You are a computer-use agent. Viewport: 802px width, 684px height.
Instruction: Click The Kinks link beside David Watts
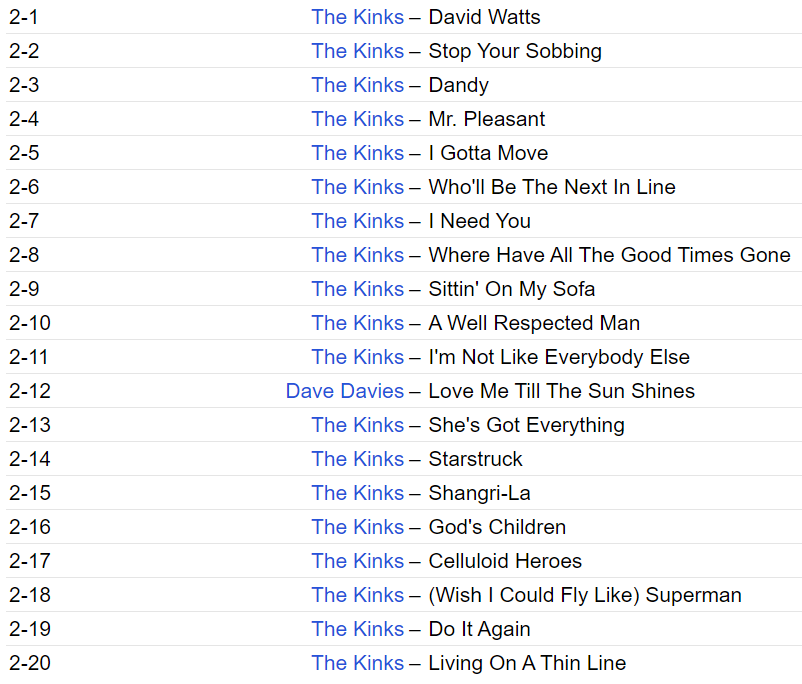click(x=357, y=17)
